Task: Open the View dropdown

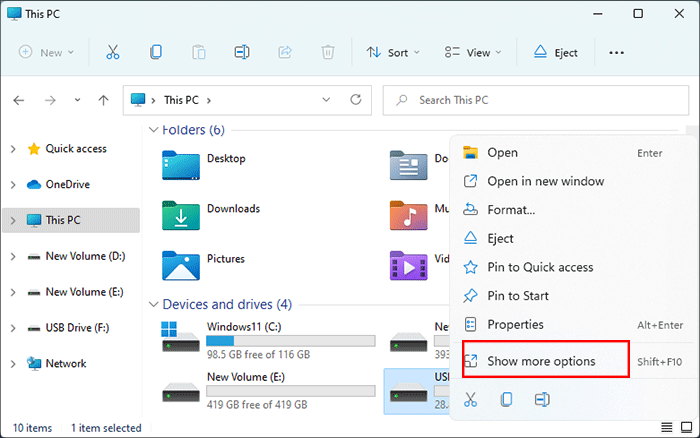Action: 473,52
